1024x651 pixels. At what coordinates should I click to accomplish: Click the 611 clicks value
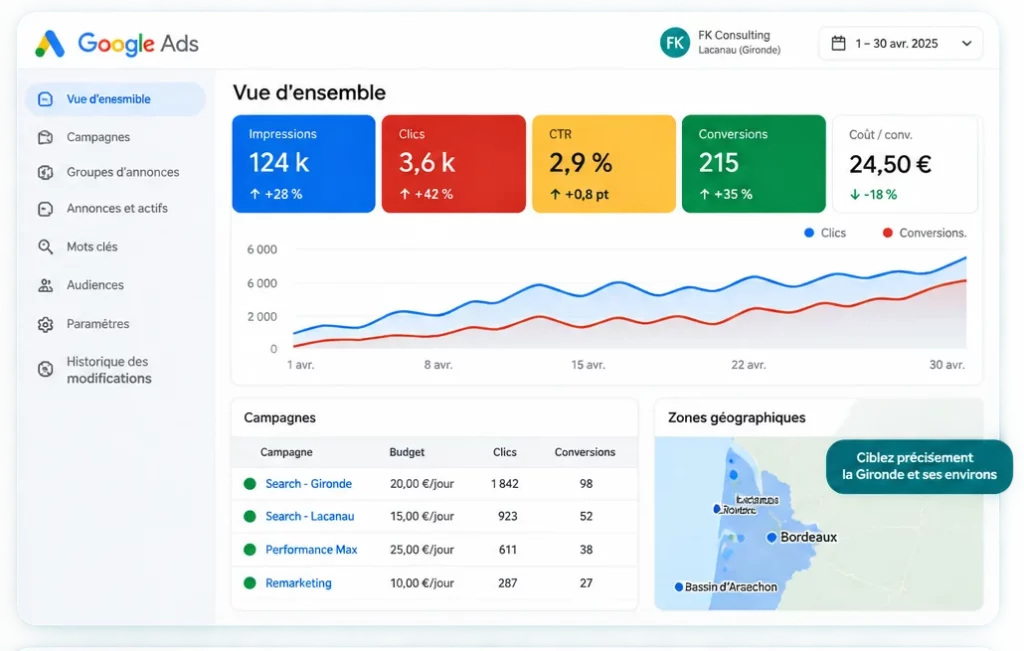point(507,550)
